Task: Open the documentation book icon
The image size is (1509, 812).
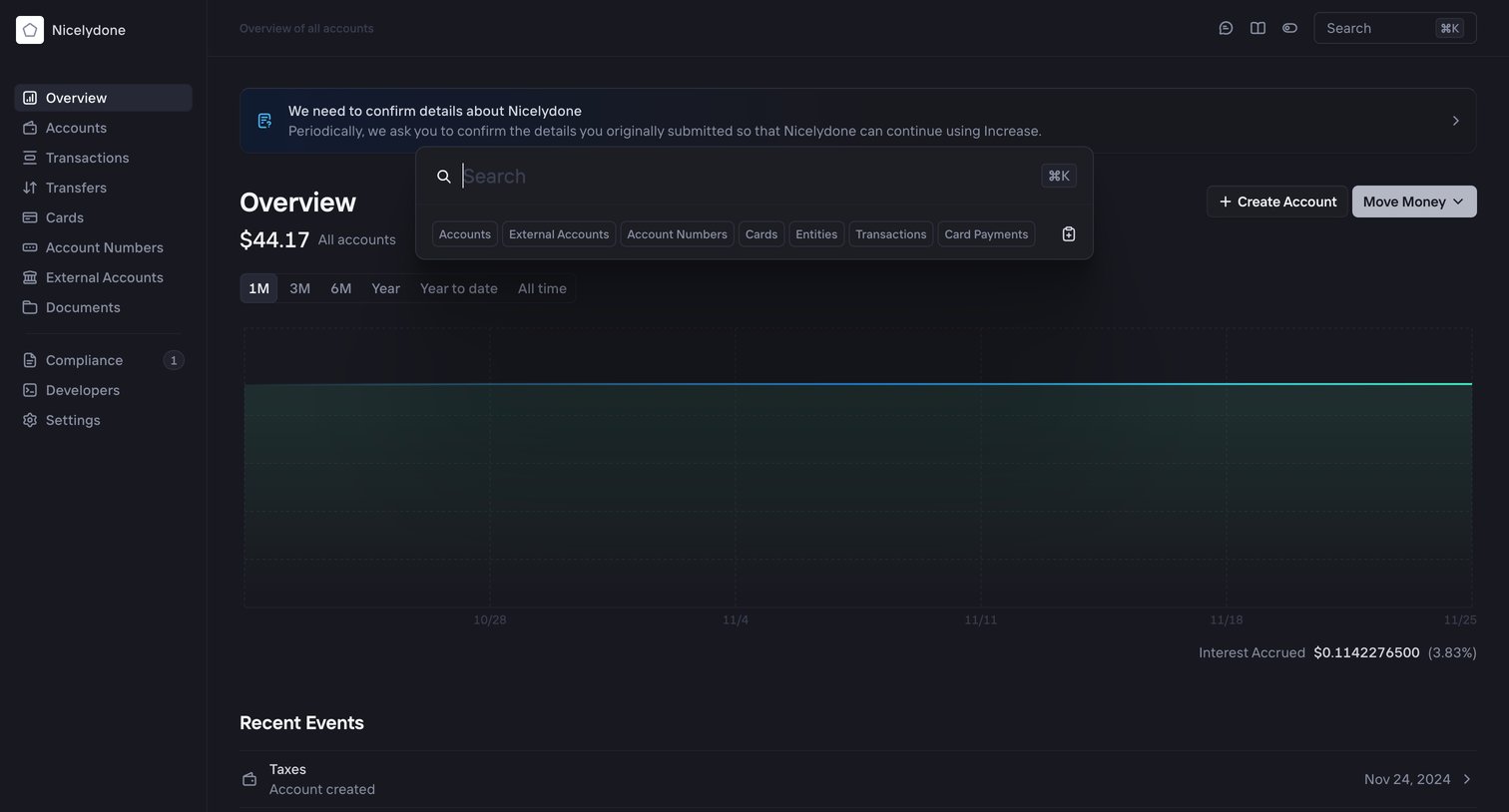Action: coord(1257,28)
